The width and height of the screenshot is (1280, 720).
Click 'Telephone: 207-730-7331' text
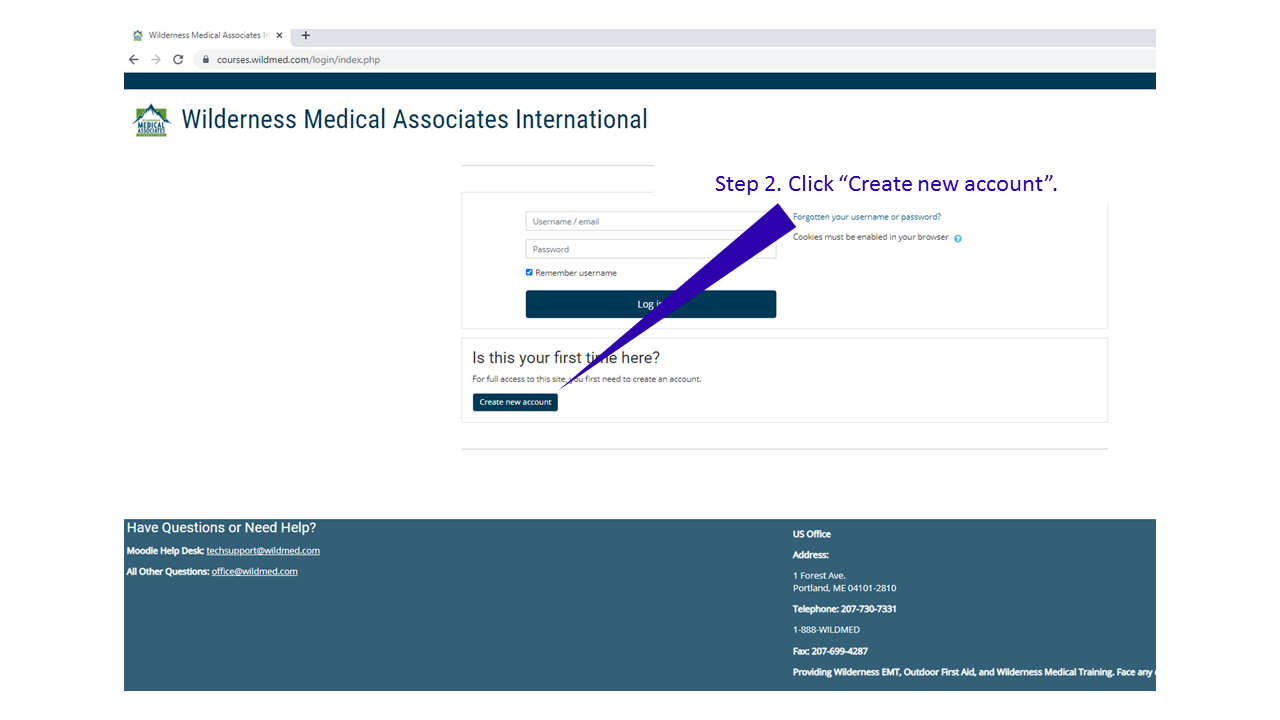pyautogui.click(x=845, y=609)
